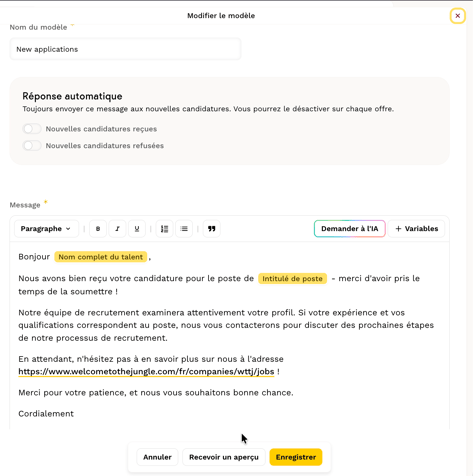Apply italic formatting to message text
The image size is (473, 476).
[117, 229]
